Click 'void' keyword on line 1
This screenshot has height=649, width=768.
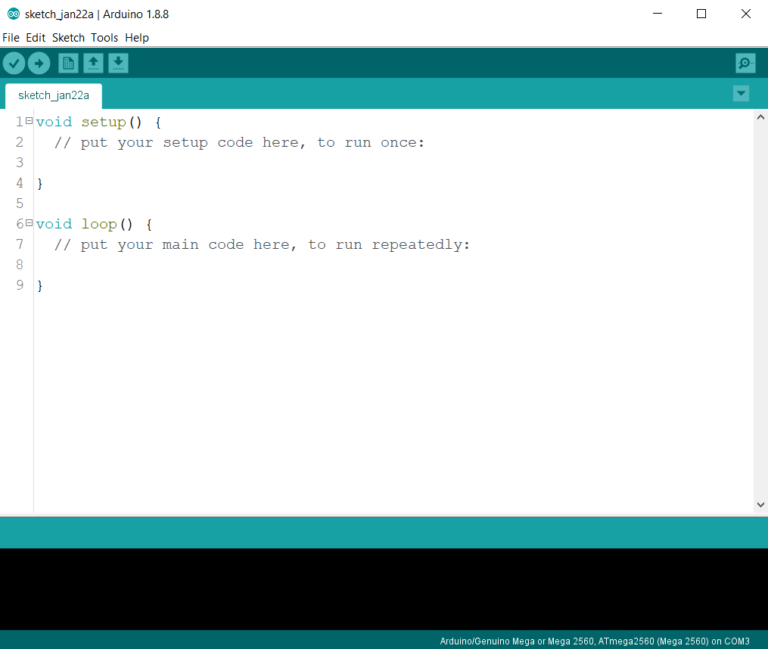(54, 122)
